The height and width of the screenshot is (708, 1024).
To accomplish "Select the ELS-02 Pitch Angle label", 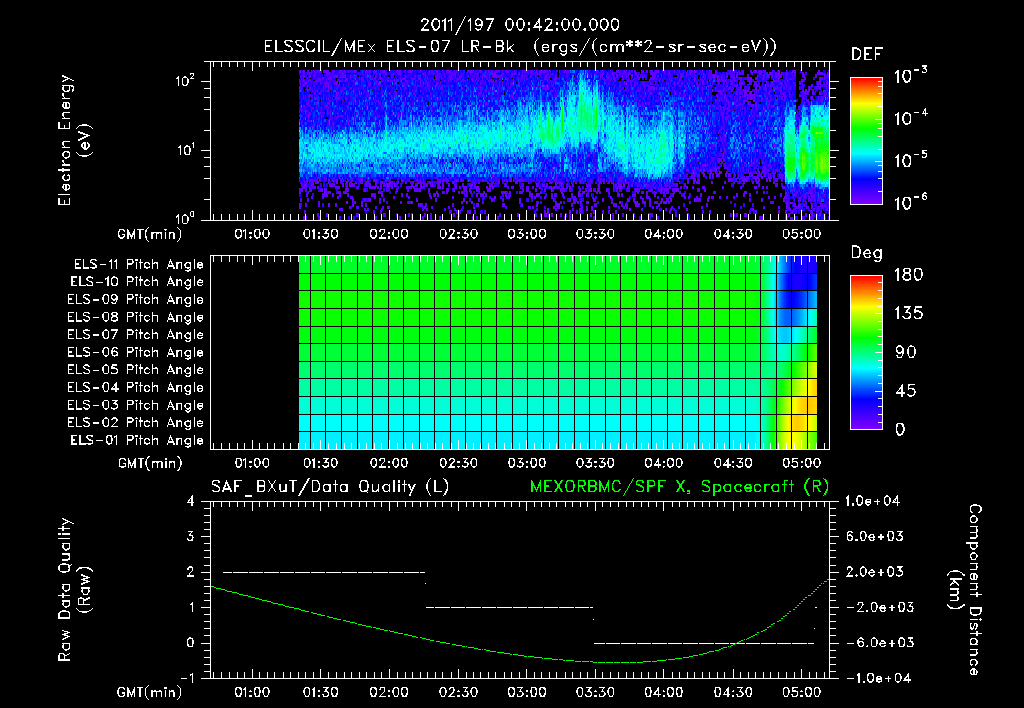I will coord(135,423).
